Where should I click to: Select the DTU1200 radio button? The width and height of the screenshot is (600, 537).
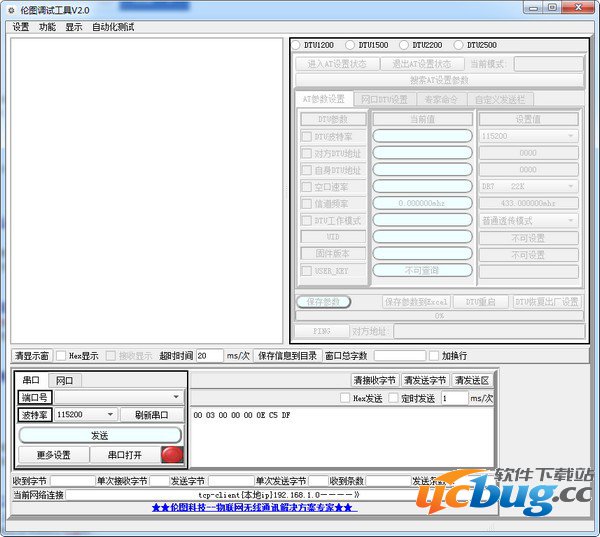pyautogui.click(x=296, y=45)
